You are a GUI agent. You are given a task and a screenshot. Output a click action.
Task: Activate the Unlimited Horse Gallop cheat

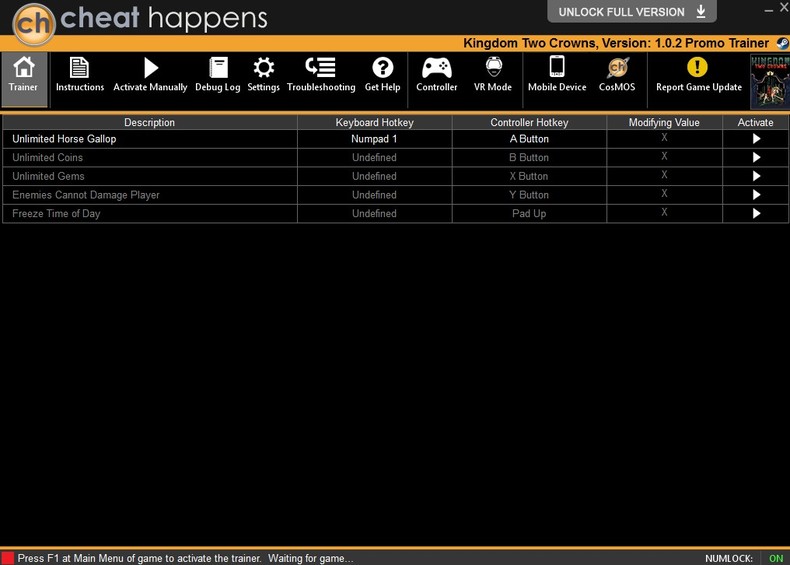pos(756,139)
